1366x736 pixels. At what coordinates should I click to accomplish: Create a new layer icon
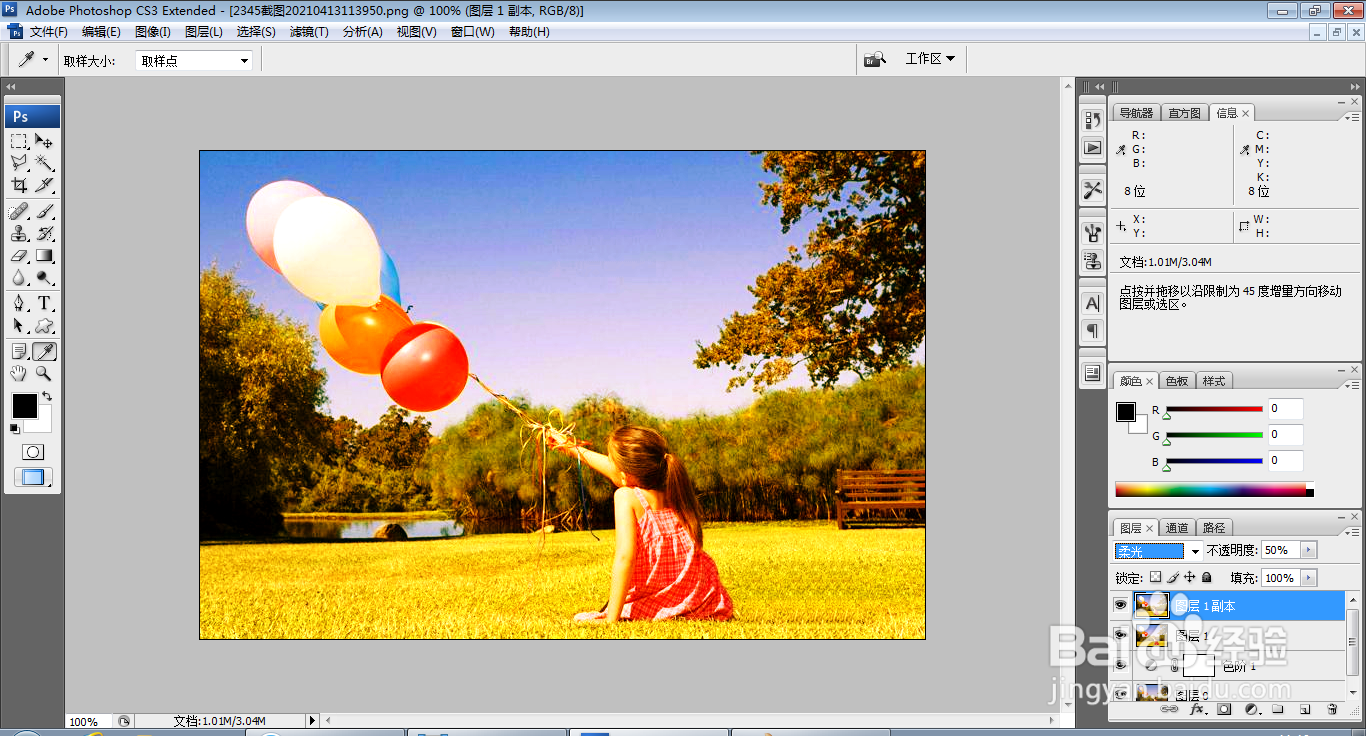click(1305, 709)
